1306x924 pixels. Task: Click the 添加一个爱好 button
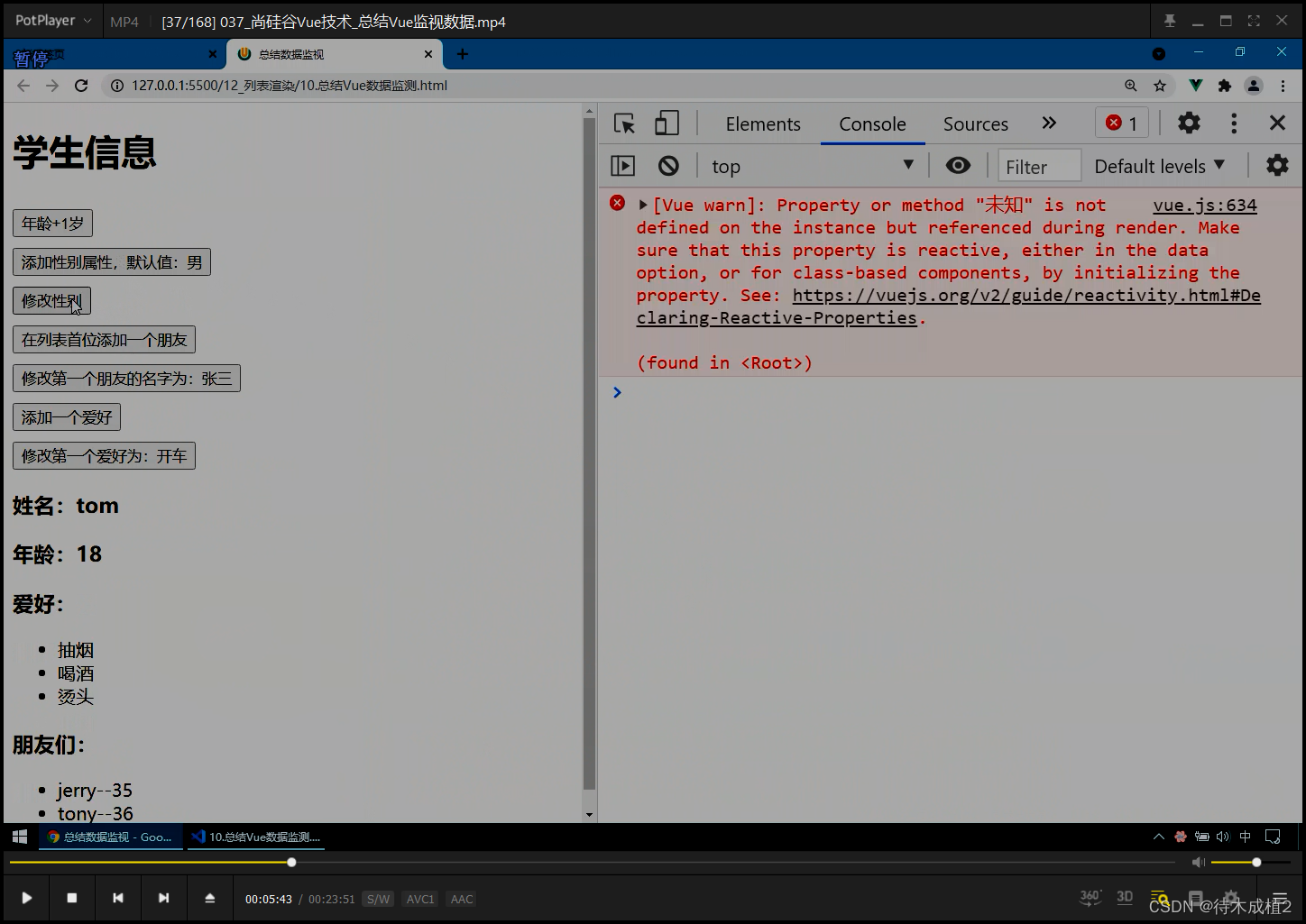(x=67, y=417)
